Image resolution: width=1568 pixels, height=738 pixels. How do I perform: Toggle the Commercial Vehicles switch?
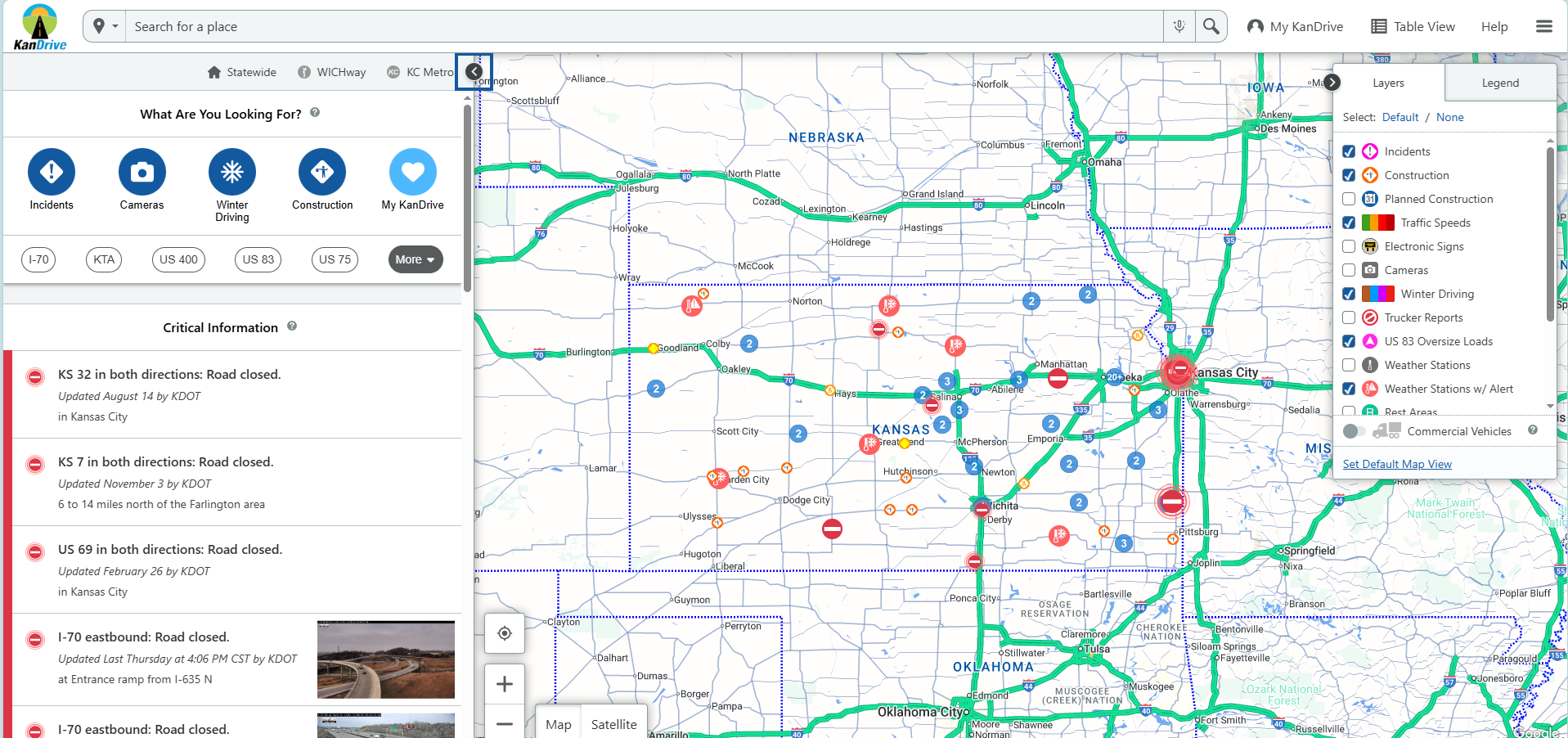point(1354,431)
